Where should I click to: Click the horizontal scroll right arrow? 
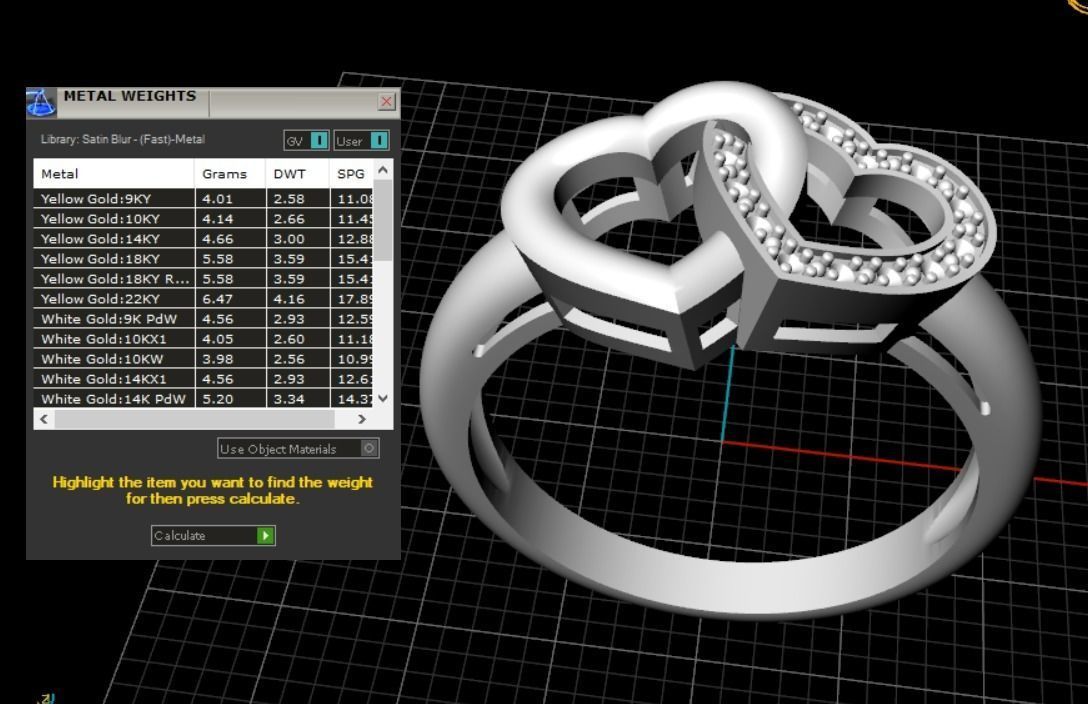pos(362,419)
